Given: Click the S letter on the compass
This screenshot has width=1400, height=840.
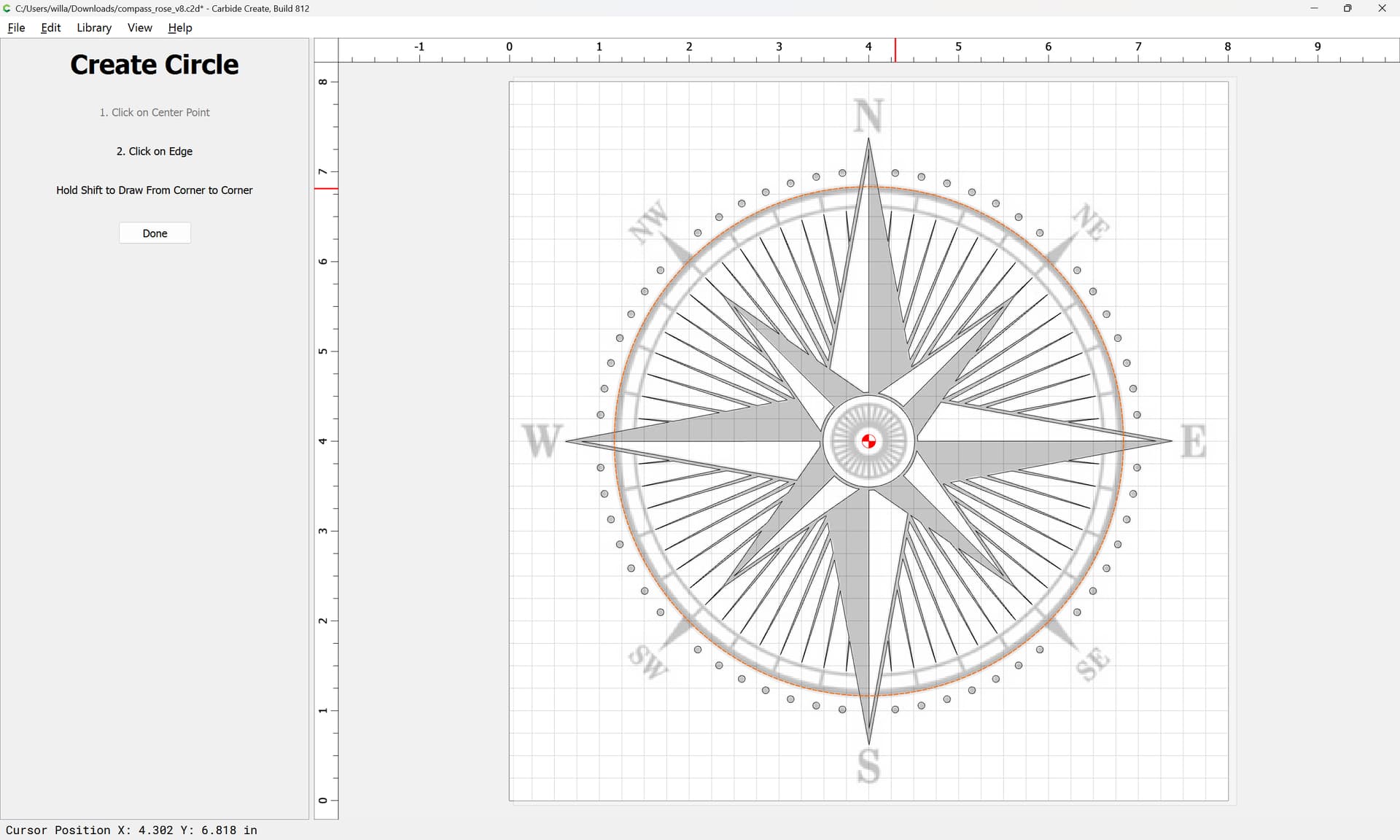Looking at the screenshot, I should click(868, 766).
